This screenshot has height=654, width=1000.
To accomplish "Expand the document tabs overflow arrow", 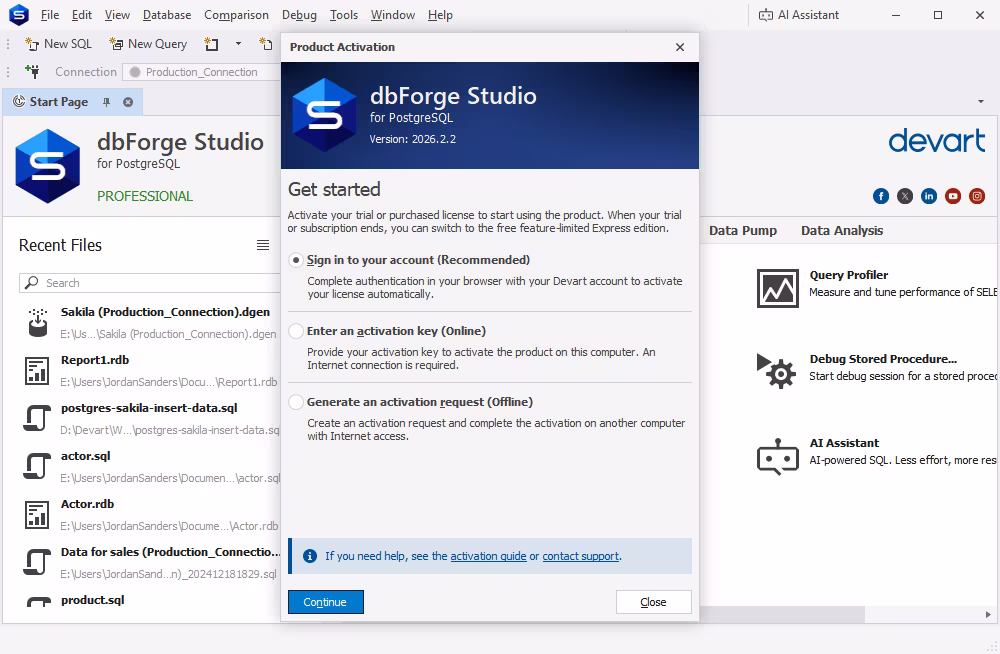I will tap(981, 101).
